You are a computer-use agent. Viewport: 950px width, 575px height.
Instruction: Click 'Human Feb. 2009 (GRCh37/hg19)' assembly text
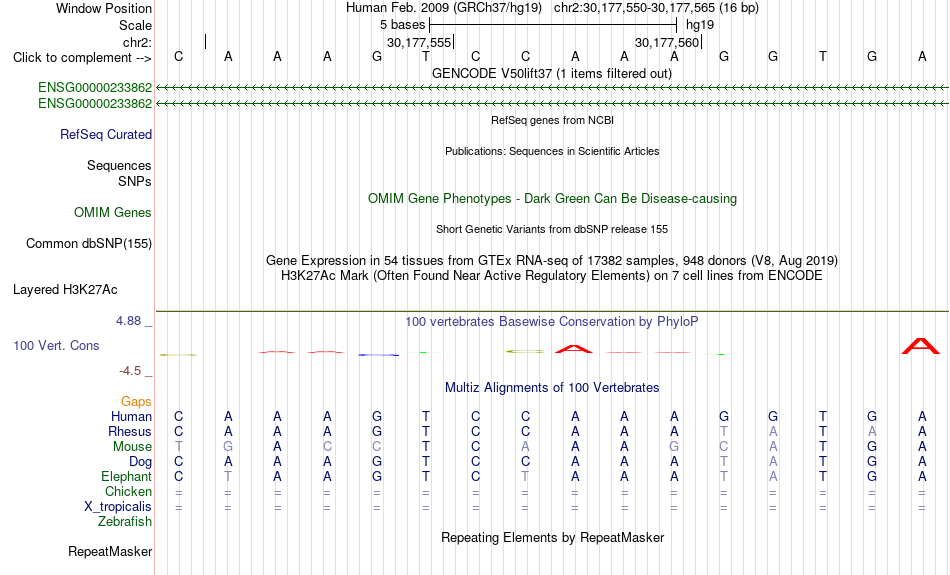443,8
